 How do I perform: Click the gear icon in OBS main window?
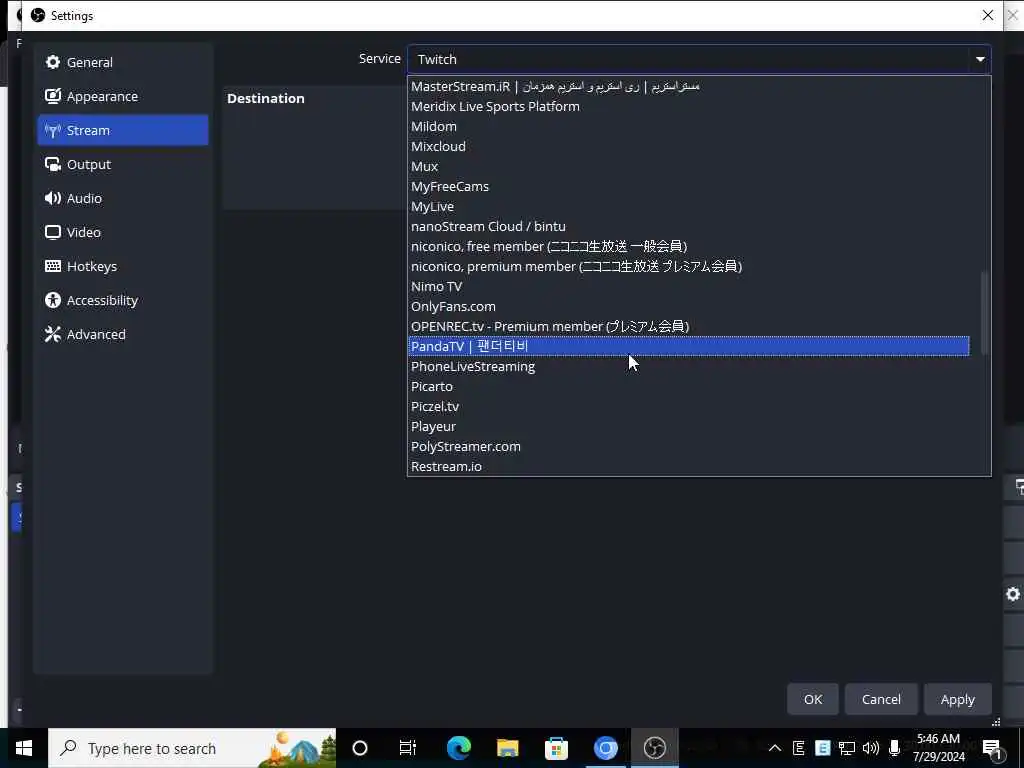(x=1013, y=594)
